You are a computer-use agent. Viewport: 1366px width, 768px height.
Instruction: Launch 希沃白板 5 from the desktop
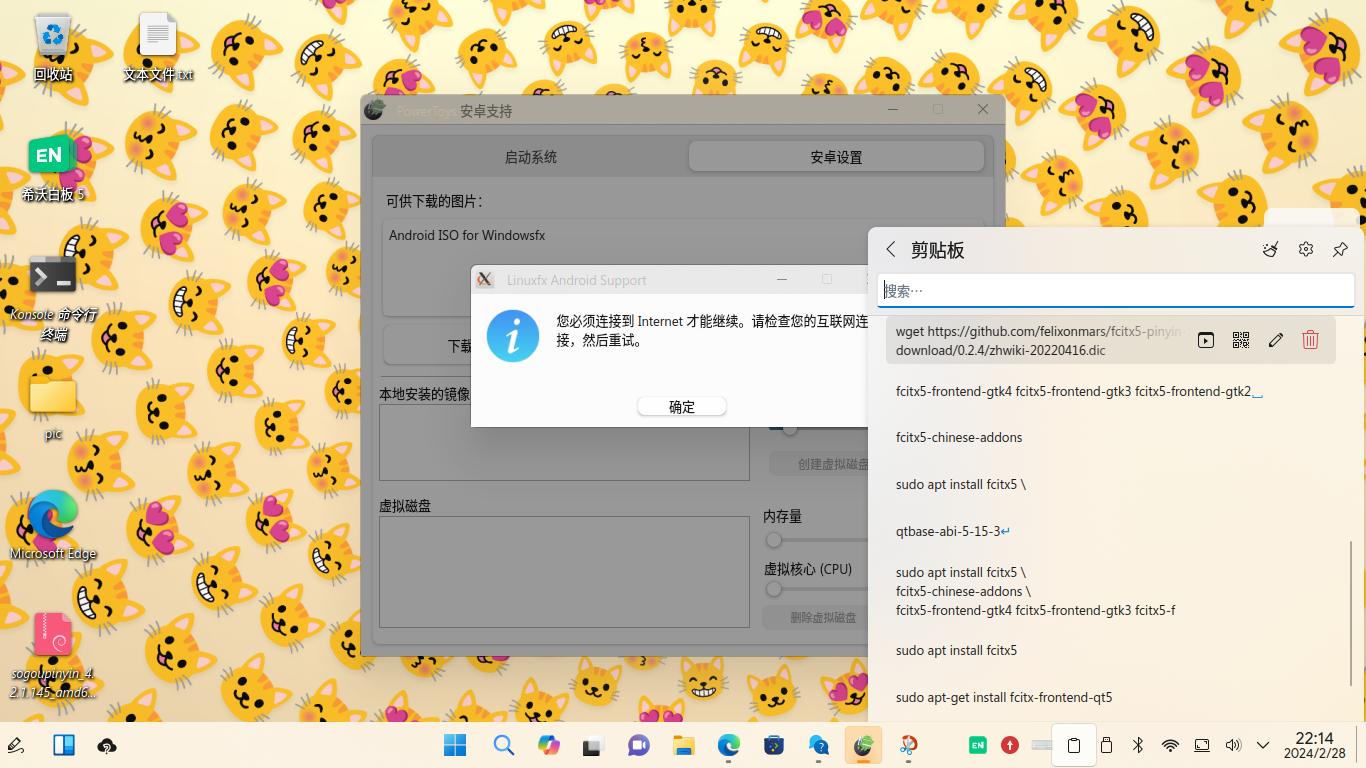(x=53, y=168)
